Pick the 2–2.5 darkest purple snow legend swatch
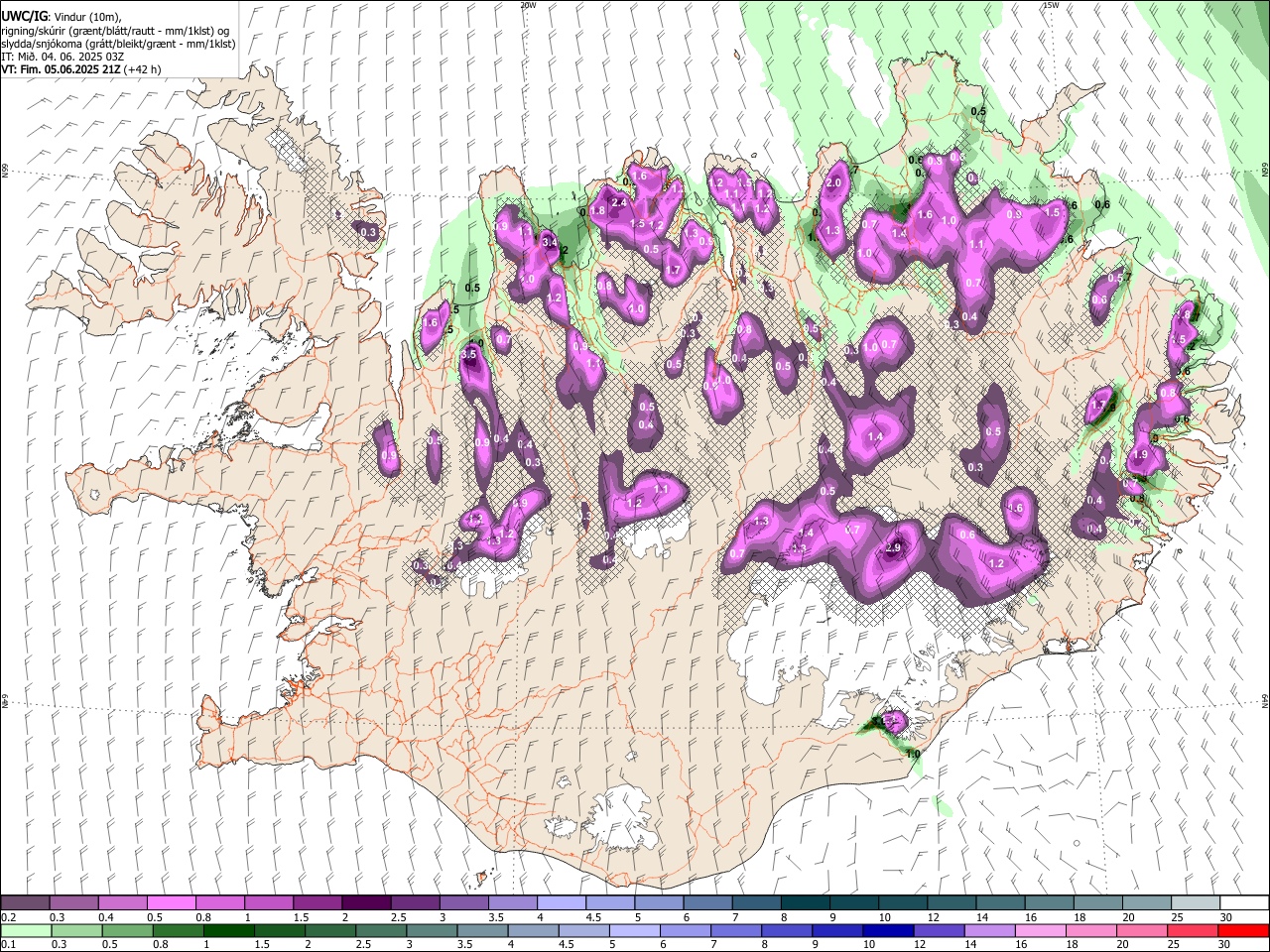1270x952 pixels. click(x=365, y=903)
